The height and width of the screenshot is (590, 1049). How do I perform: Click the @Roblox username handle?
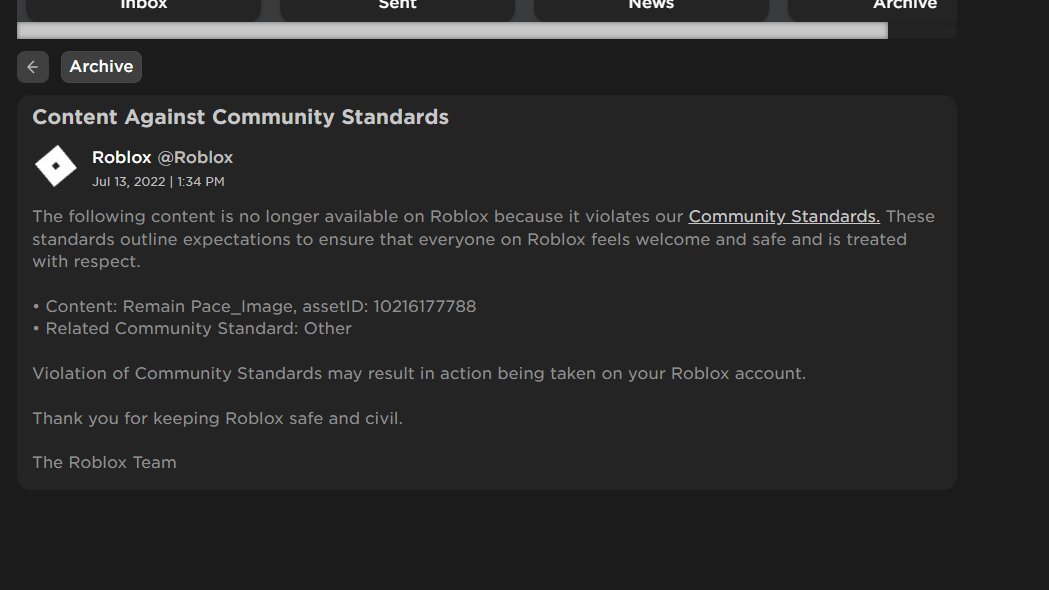[x=195, y=157]
